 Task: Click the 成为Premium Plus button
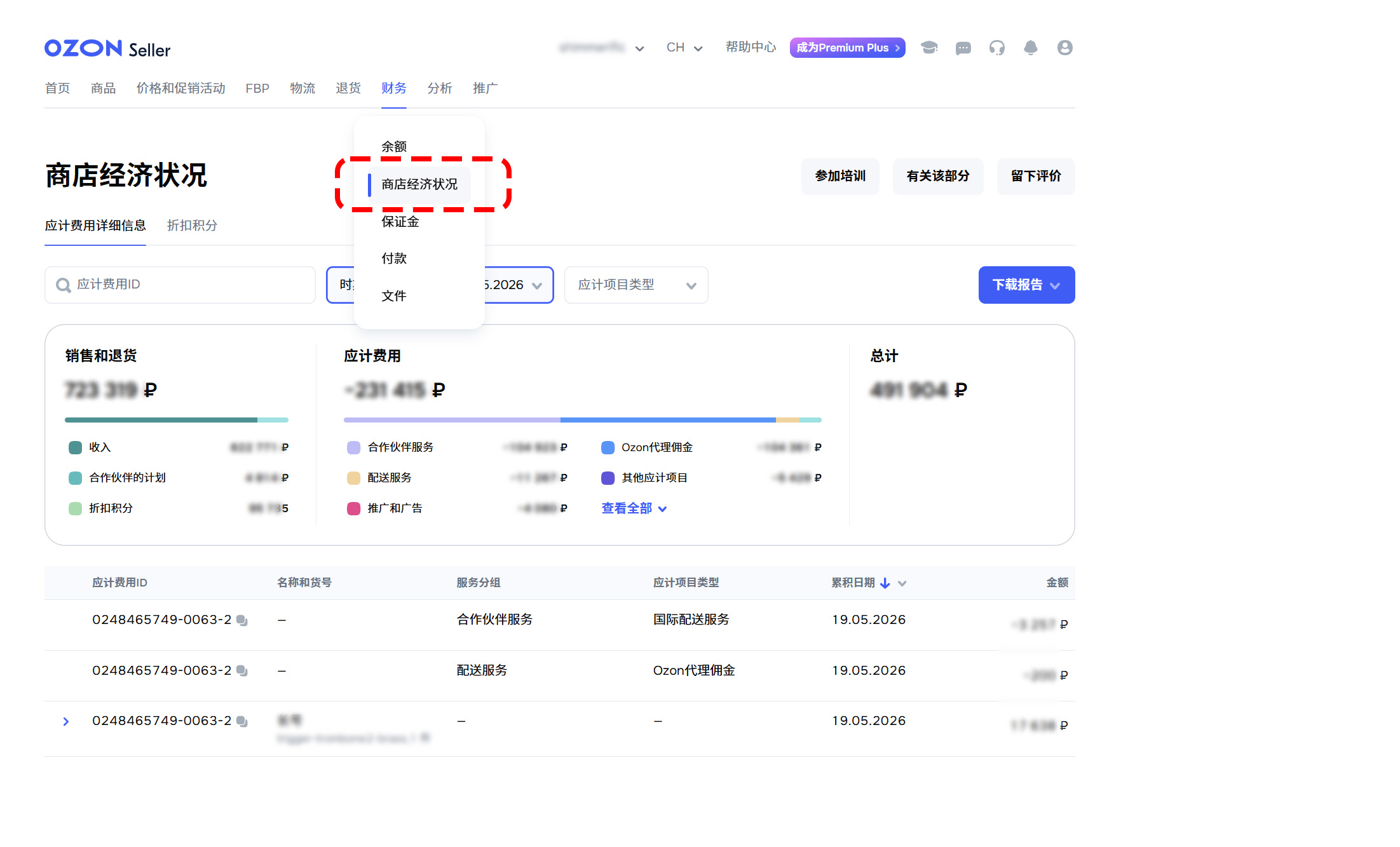(848, 48)
